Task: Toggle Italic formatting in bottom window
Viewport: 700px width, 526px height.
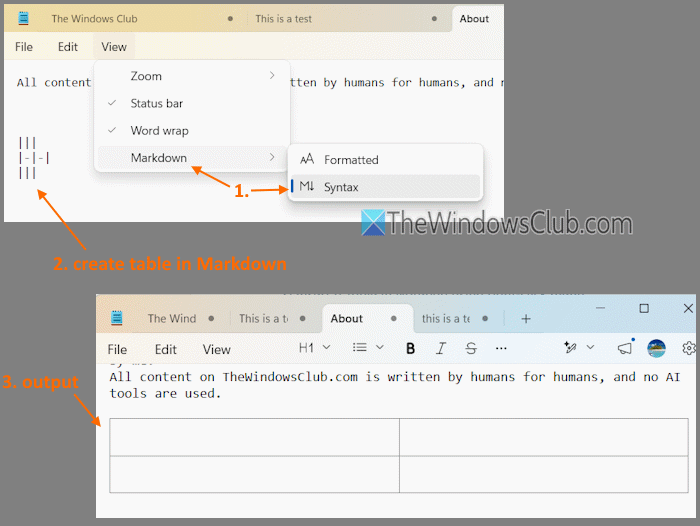Action: click(441, 348)
